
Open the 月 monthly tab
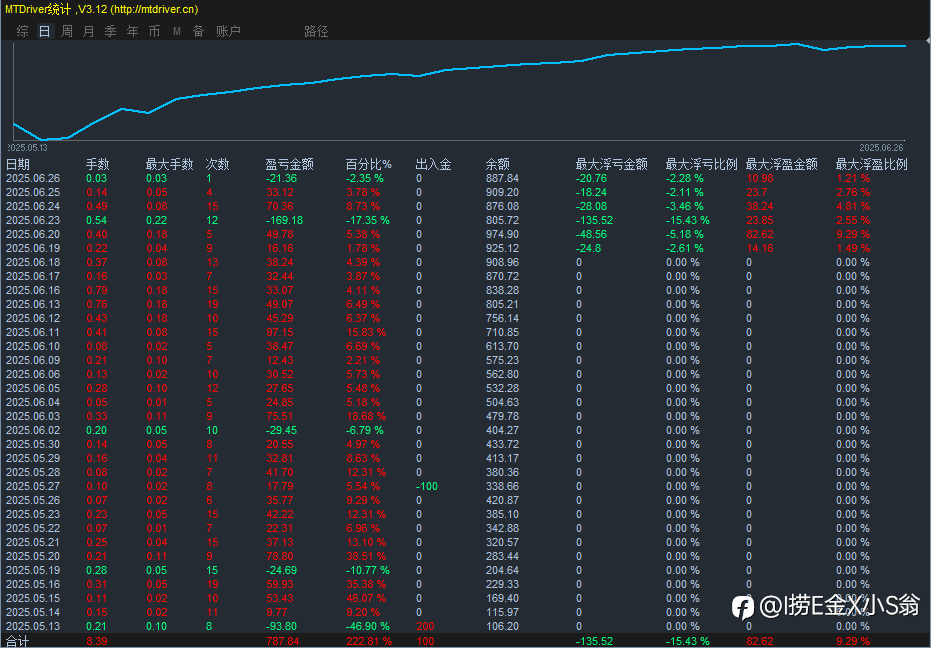click(88, 31)
